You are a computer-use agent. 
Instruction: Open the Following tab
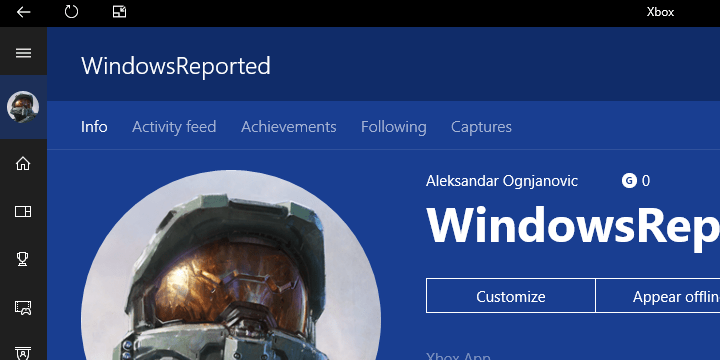tap(394, 127)
